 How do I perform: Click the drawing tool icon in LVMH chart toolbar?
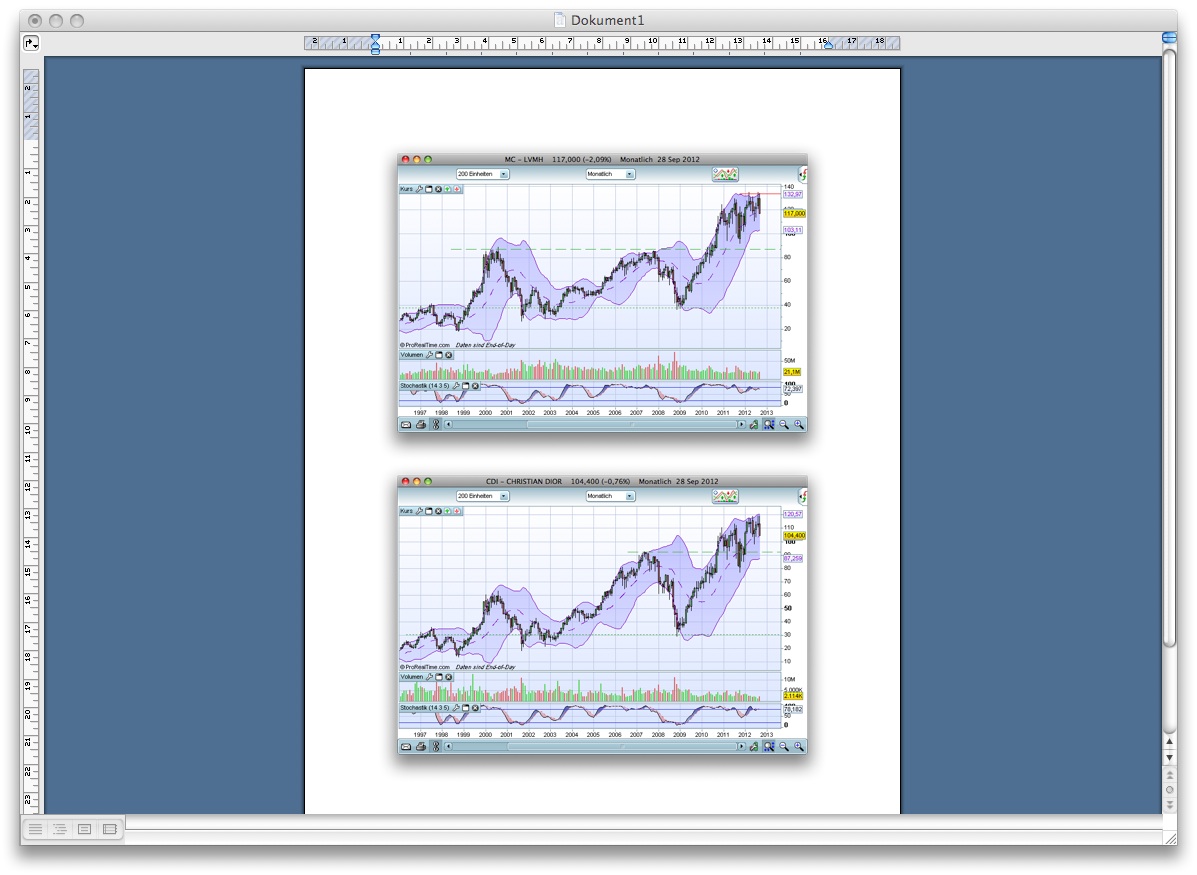(753, 425)
